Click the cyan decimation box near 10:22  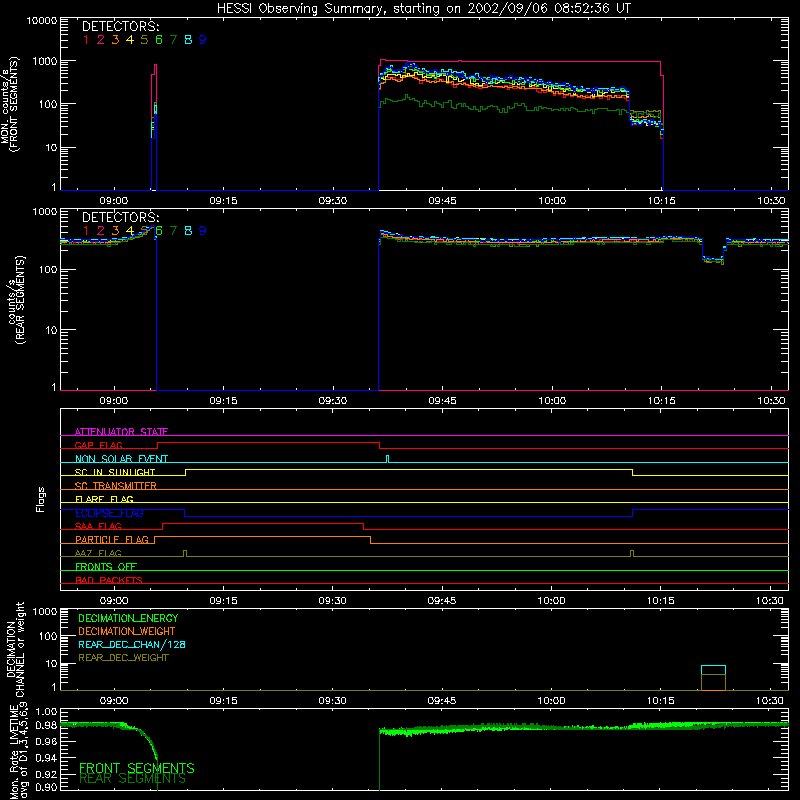[713, 670]
